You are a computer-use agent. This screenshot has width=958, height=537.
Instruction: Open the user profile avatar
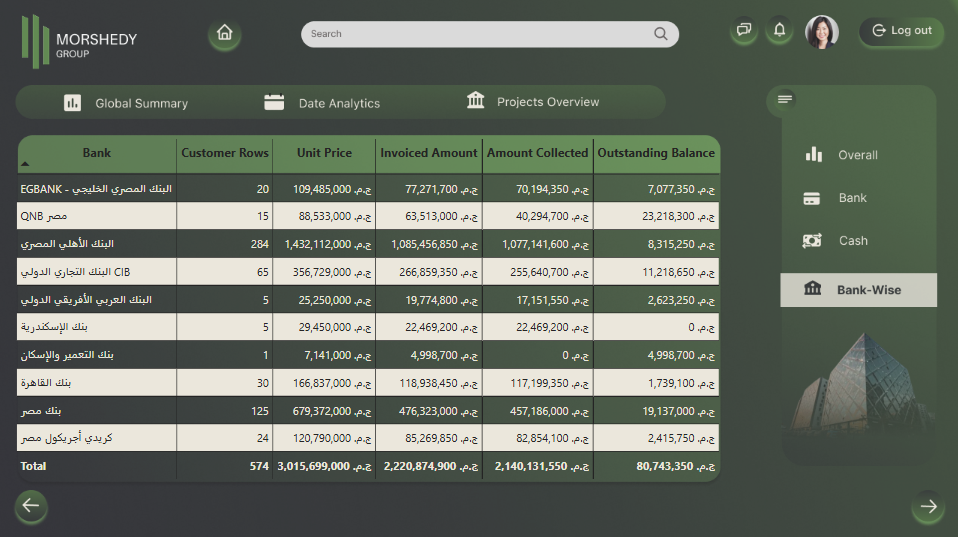click(822, 32)
